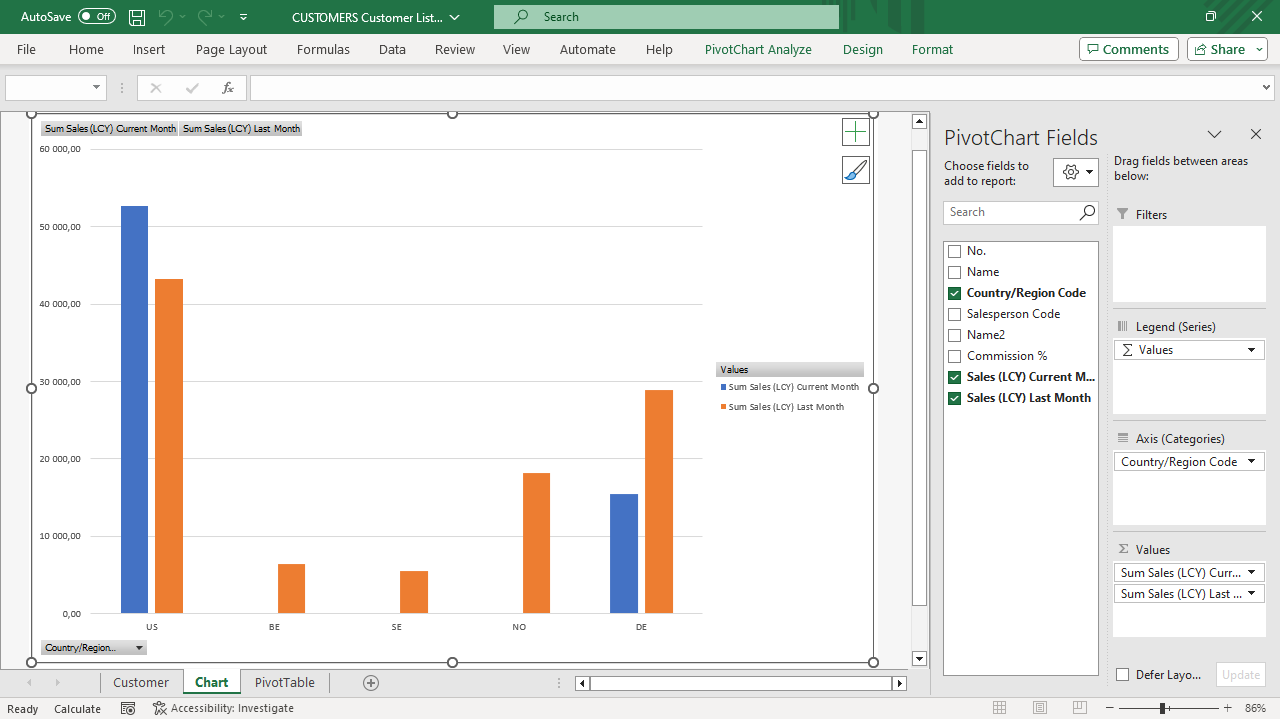This screenshot has width=1280, height=720.
Task: Click the zoom slider handle
Action: coord(1163,708)
